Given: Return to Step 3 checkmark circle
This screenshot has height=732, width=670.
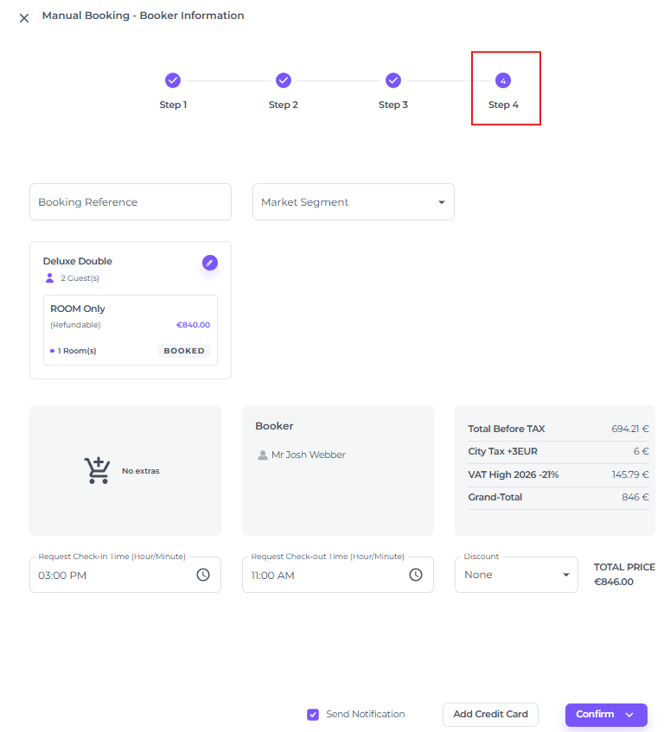Looking at the screenshot, I should point(393,80).
